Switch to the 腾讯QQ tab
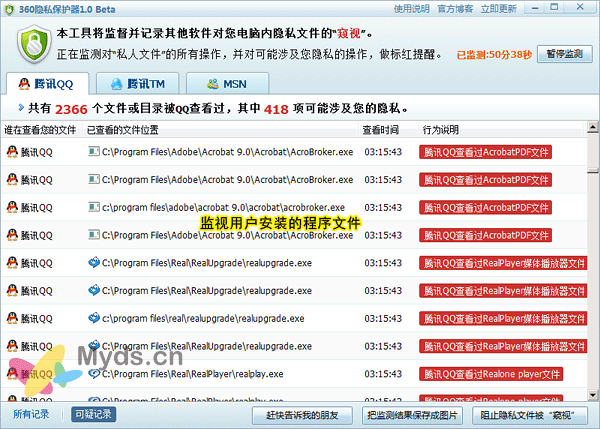This screenshot has height=429, width=600. pyautogui.click(x=47, y=84)
